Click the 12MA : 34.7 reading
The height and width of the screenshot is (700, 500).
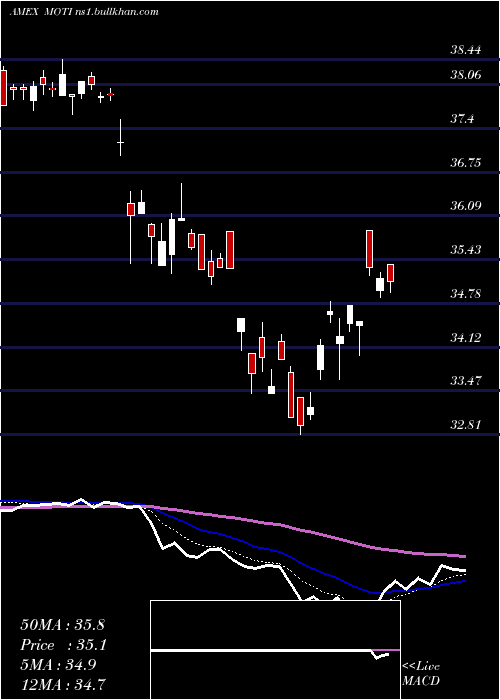point(62,684)
